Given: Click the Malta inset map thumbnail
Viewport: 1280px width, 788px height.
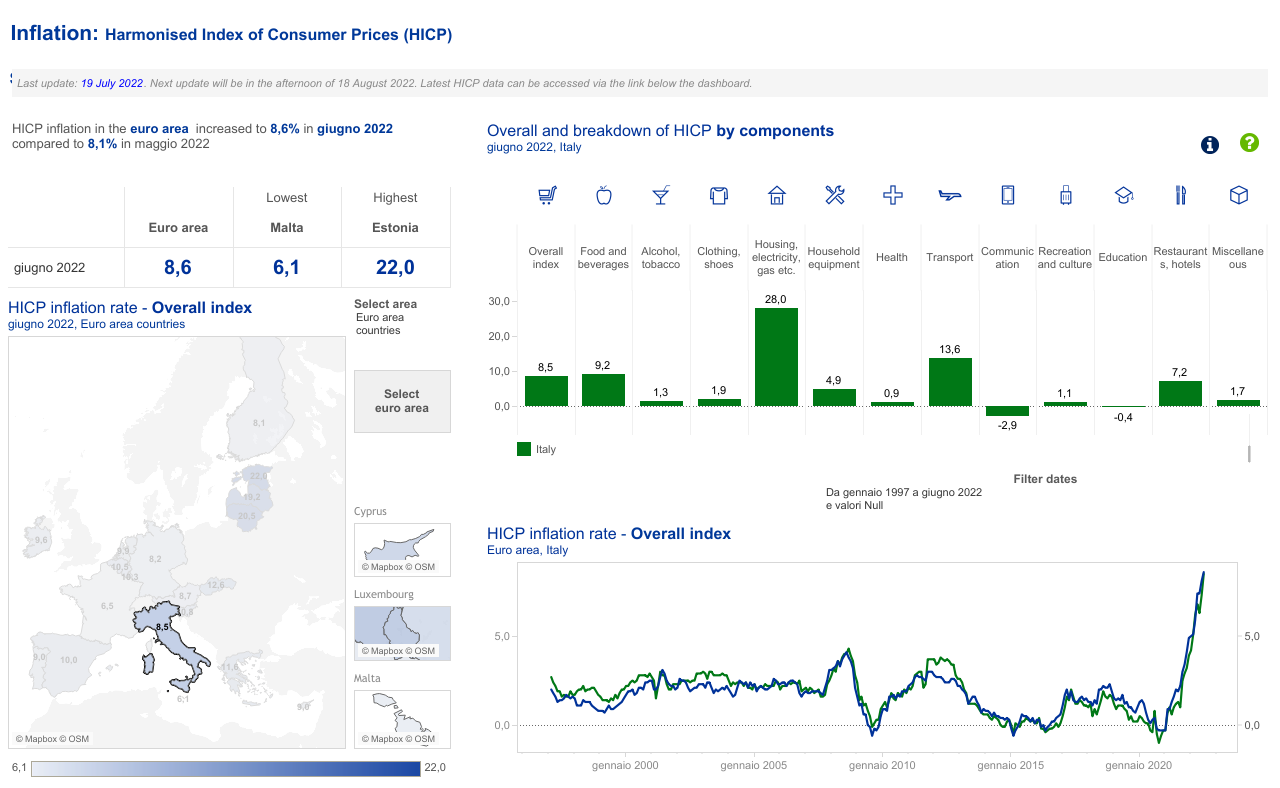Looking at the screenshot, I should pyautogui.click(x=402, y=718).
